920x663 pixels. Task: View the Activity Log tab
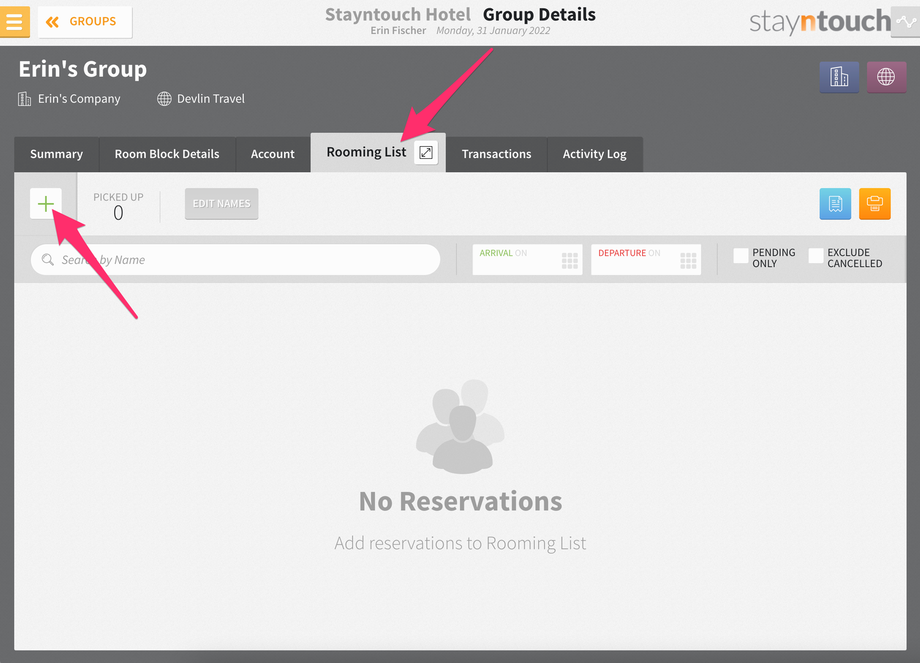click(594, 154)
